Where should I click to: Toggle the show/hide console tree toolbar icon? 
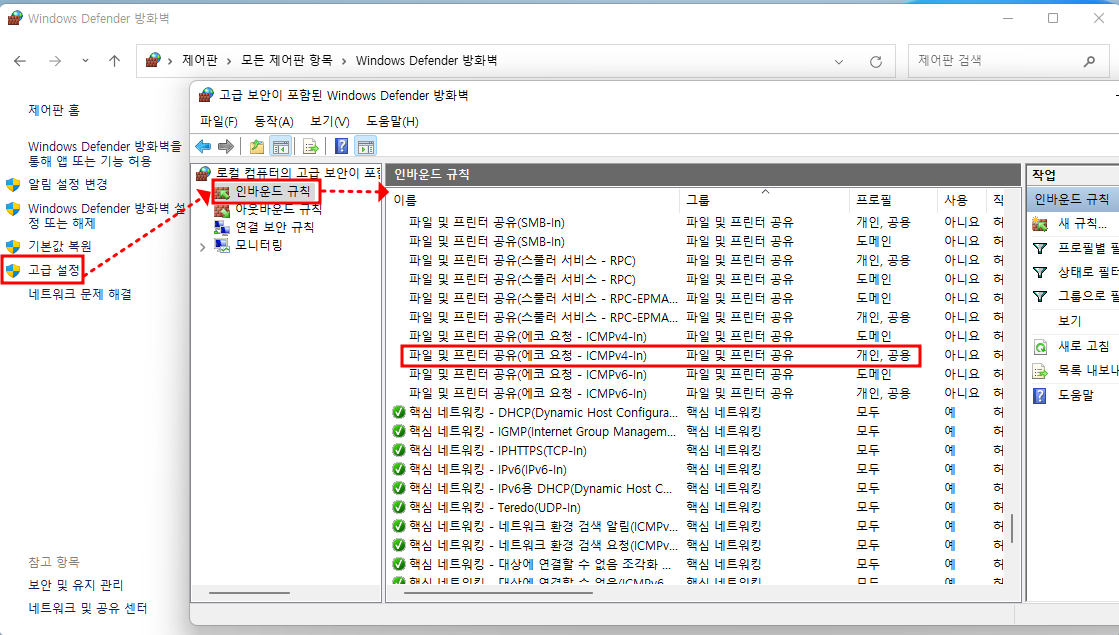tap(281, 147)
